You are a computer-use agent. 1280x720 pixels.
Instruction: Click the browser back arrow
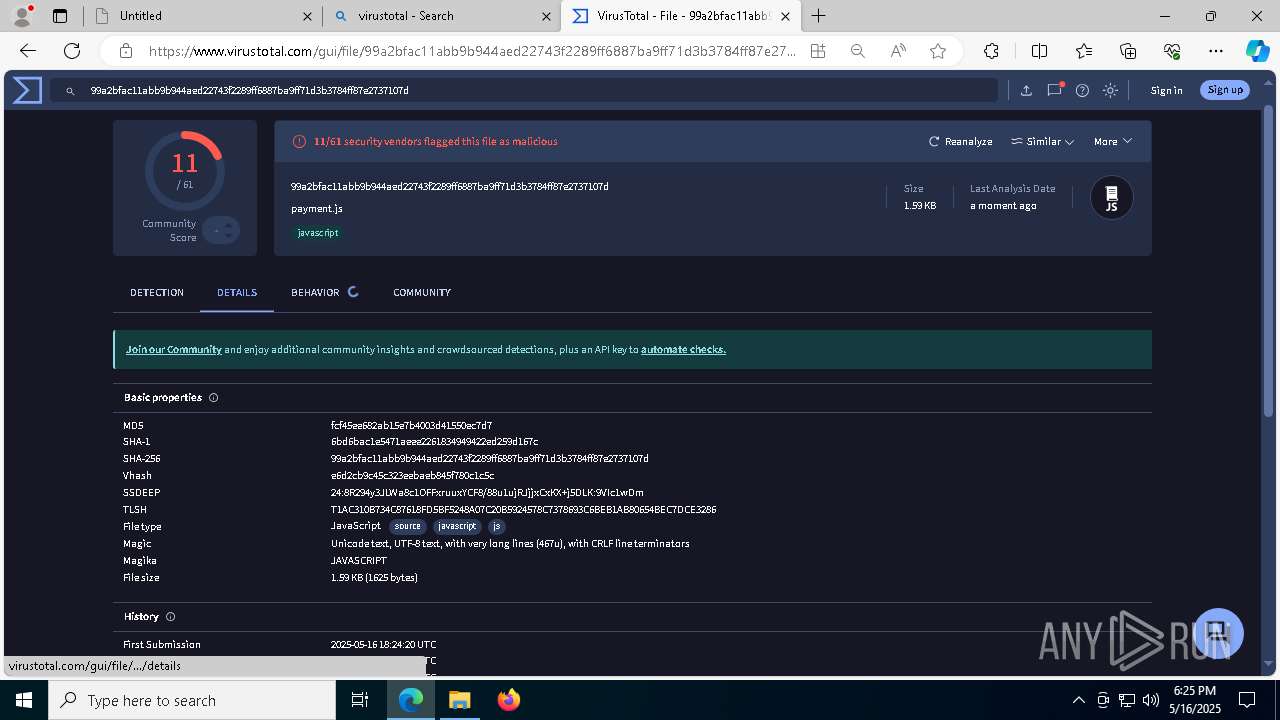[28, 51]
